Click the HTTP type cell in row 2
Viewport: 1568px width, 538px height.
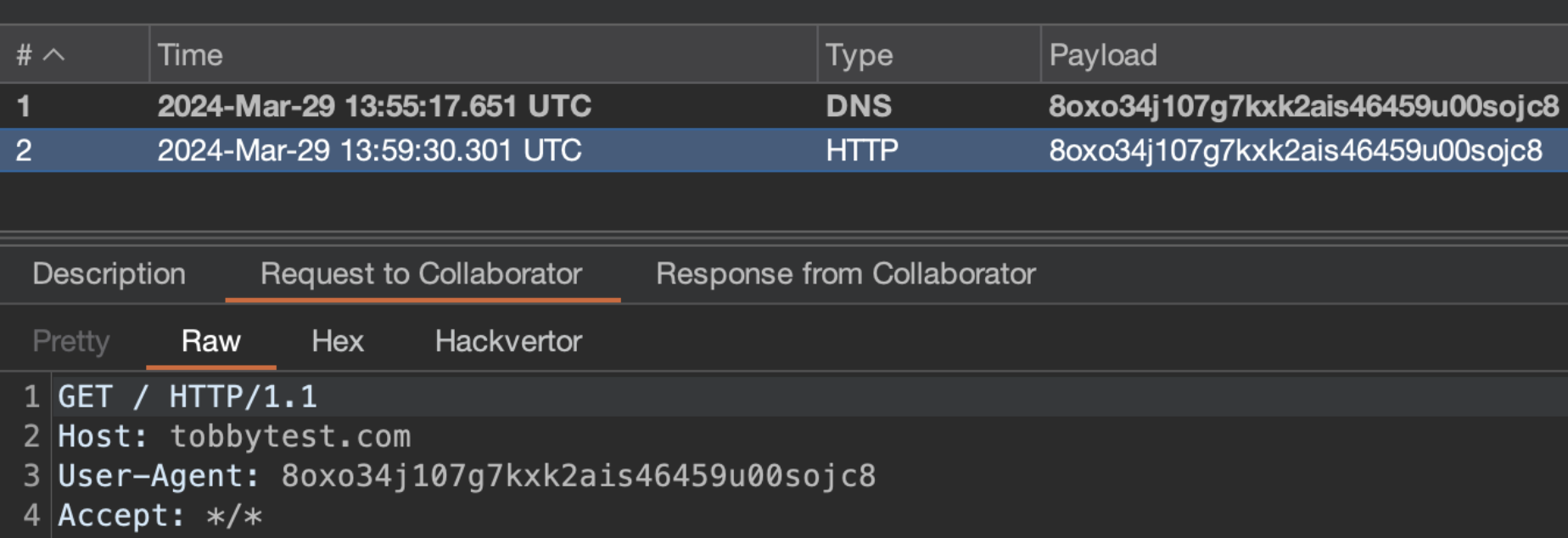pos(861,150)
